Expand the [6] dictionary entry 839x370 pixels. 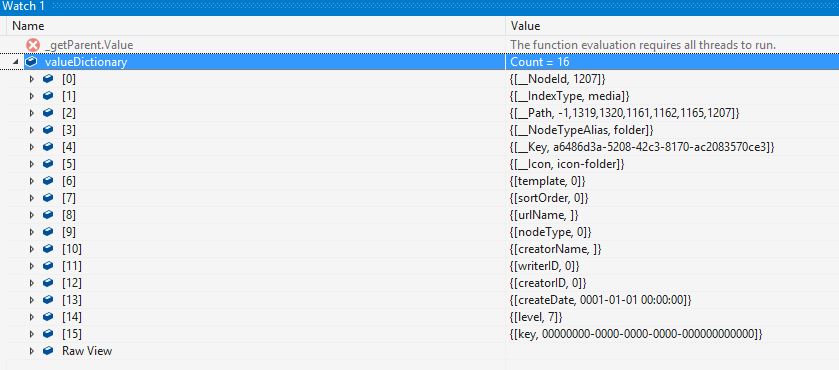click(32, 181)
